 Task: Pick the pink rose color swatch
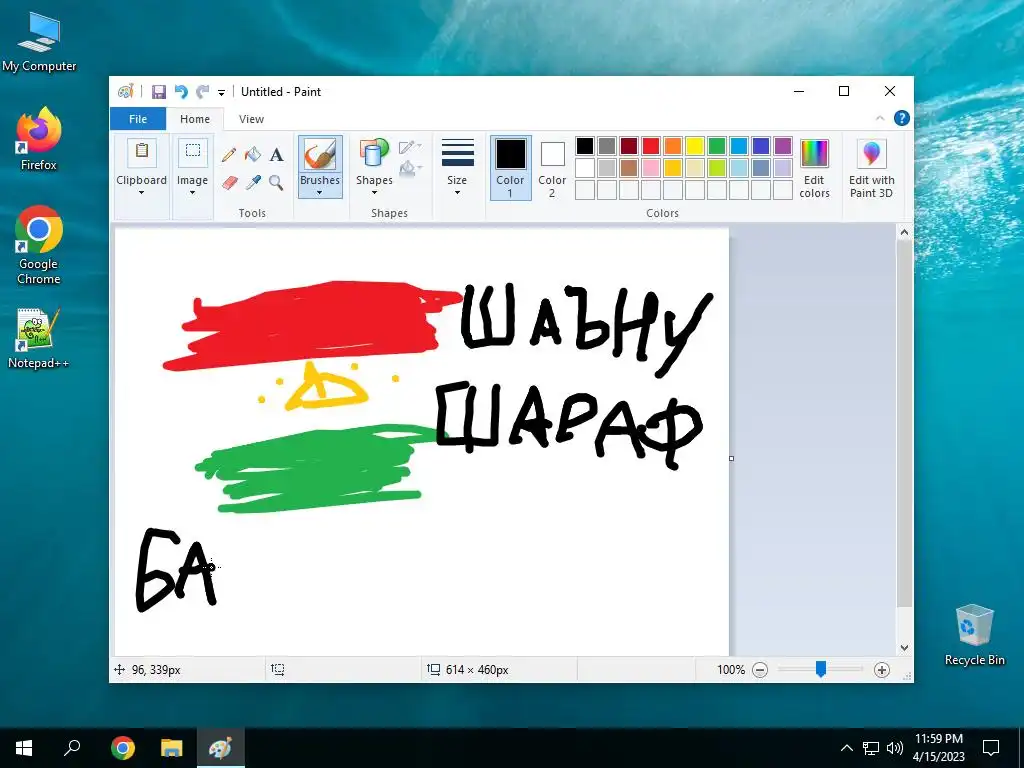650,168
